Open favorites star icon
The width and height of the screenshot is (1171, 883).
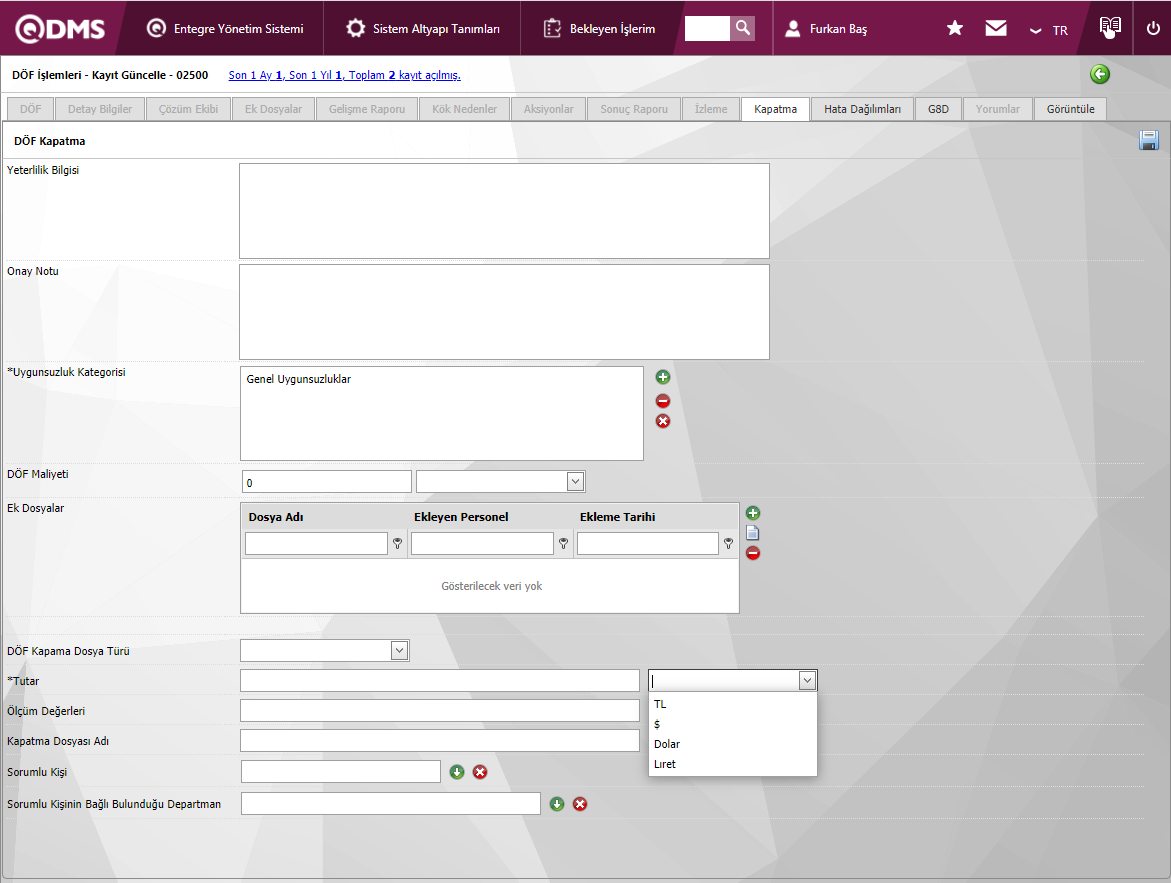tap(954, 28)
